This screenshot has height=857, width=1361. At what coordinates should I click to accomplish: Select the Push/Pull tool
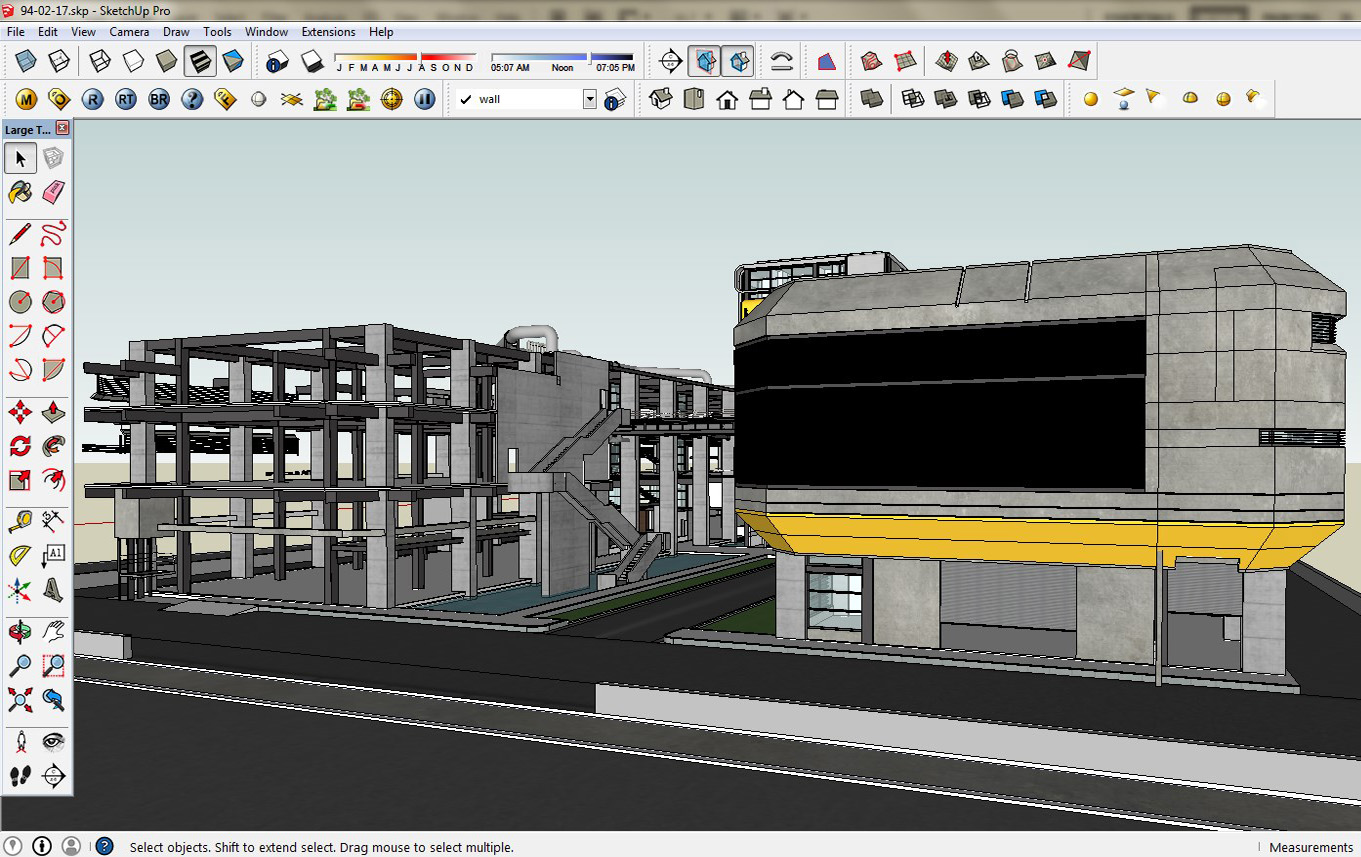coord(54,412)
